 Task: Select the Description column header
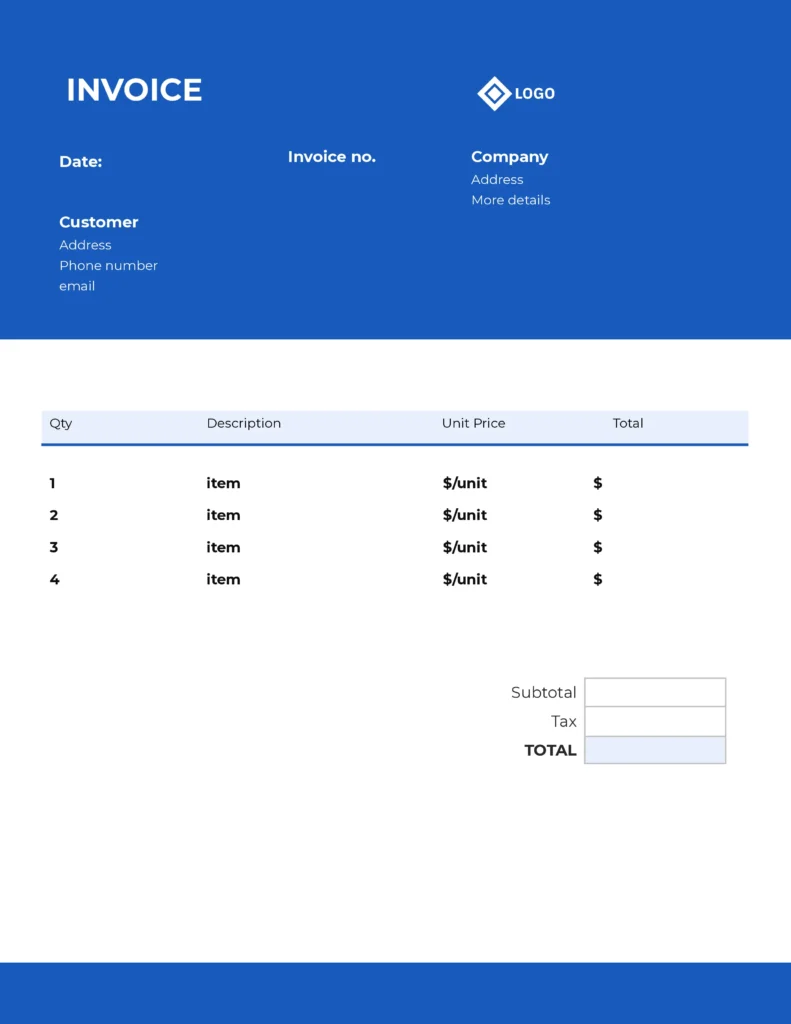(x=243, y=424)
